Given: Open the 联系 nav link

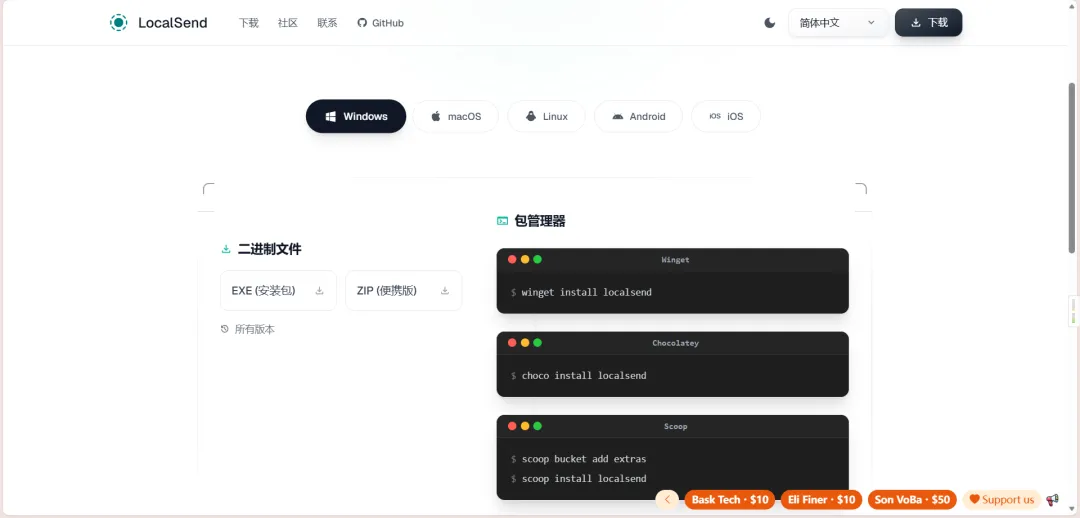Looking at the screenshot, I should 327,23.
